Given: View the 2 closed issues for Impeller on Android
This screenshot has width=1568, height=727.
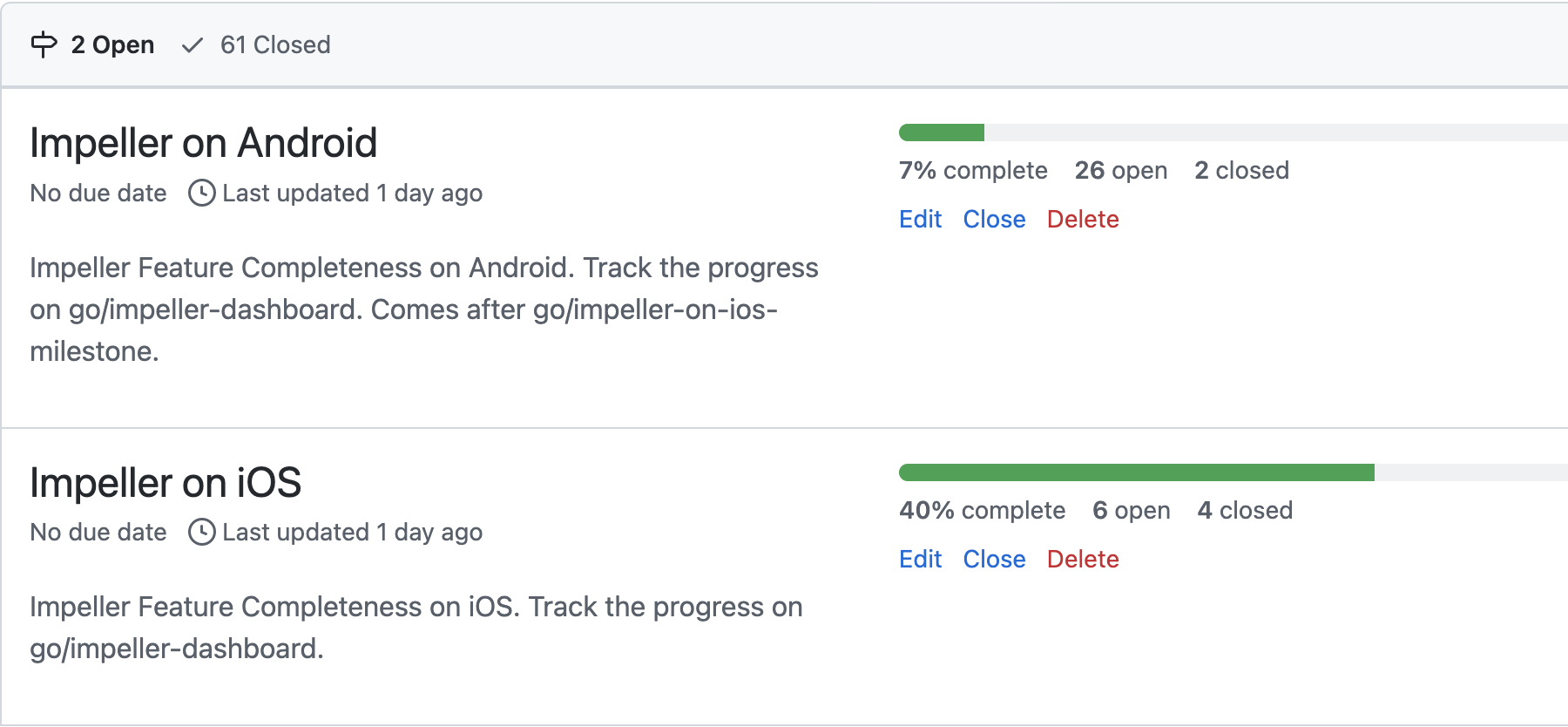Looking at the screenshot, I should pyautogui.click(x=1242, y=170).
